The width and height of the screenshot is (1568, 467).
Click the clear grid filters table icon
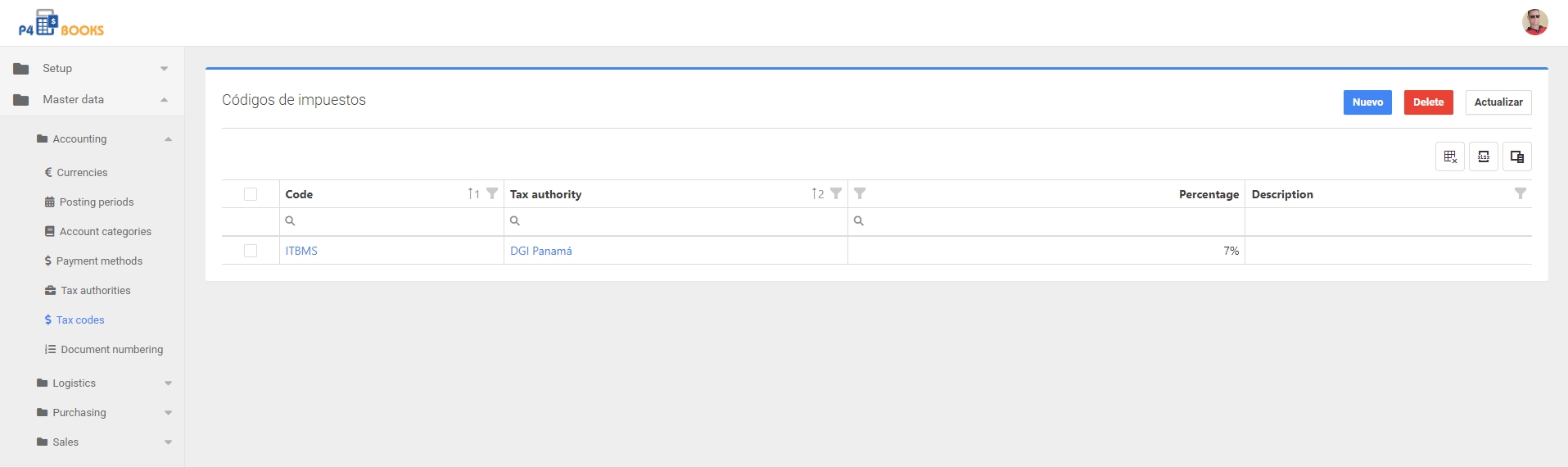tap(1449, 156)
